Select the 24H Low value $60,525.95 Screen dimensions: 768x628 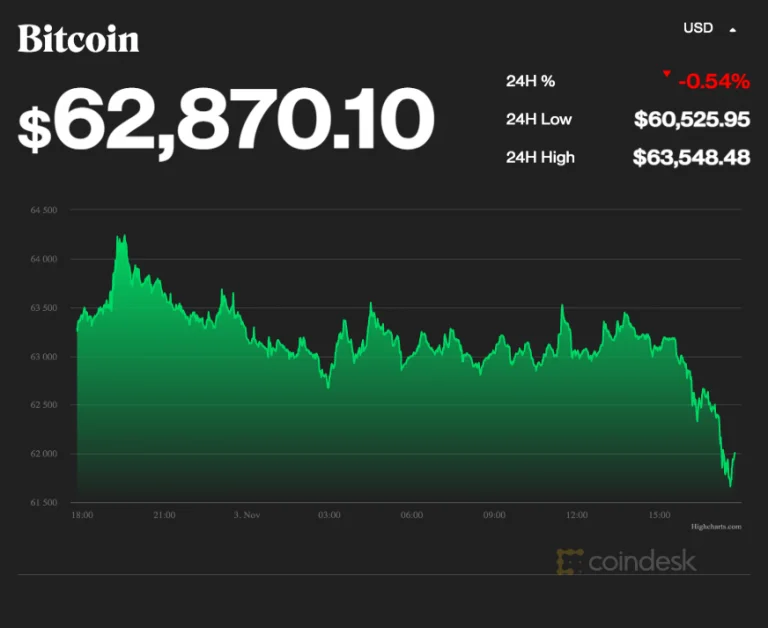(692, 119)
